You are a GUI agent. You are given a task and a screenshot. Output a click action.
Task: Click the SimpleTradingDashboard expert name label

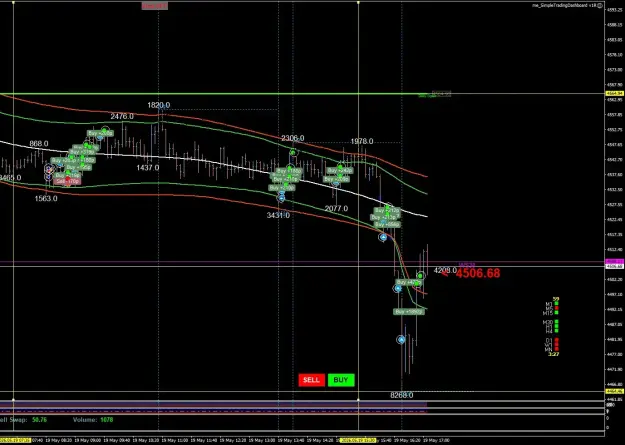click(564, 6)
